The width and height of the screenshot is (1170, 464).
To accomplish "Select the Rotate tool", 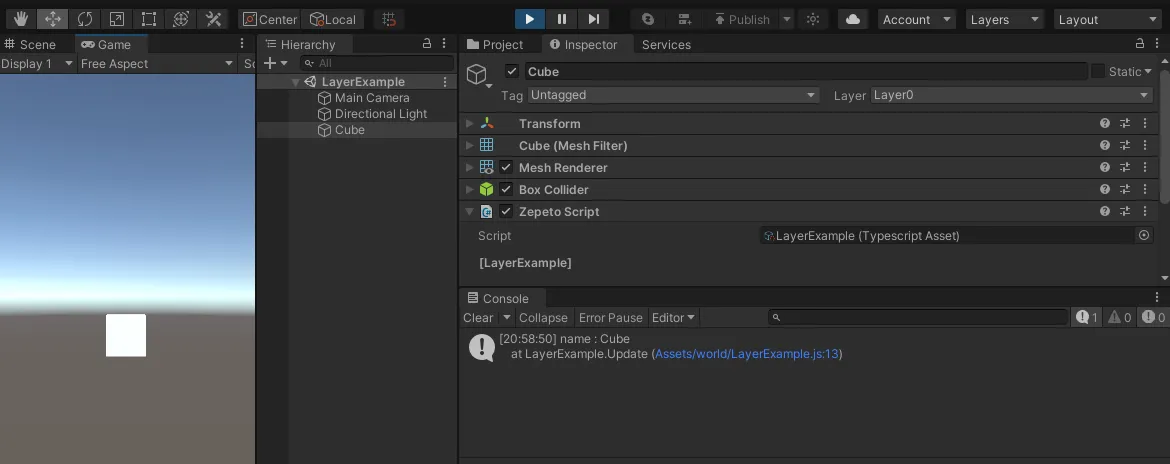I will click(x=85, y=19).
